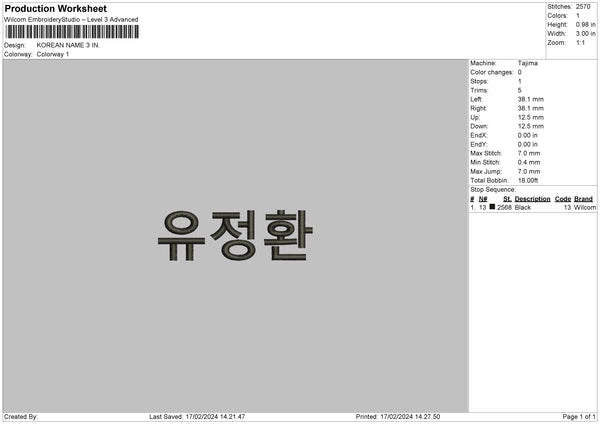Click the 'N#' column header

tap(483, 199)
